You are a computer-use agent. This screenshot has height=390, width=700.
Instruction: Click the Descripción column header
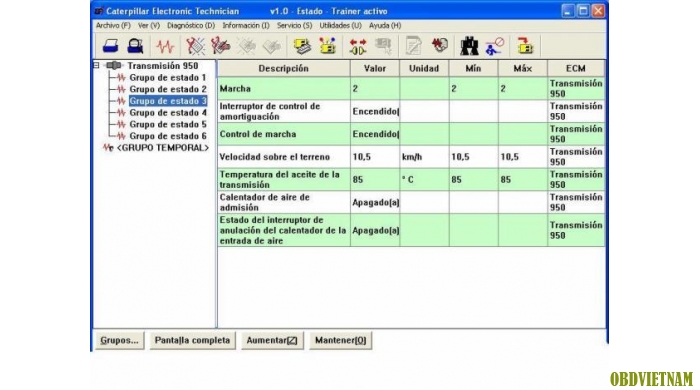(x=283, y=68)
